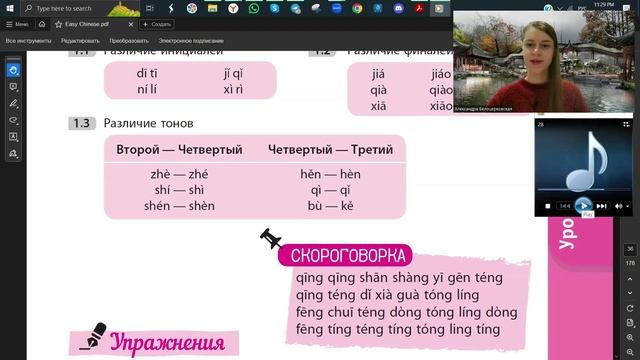Launch Yandex Browser from taskbar
This screenshot has height=360, width=640.
click(x=233, y=8)
